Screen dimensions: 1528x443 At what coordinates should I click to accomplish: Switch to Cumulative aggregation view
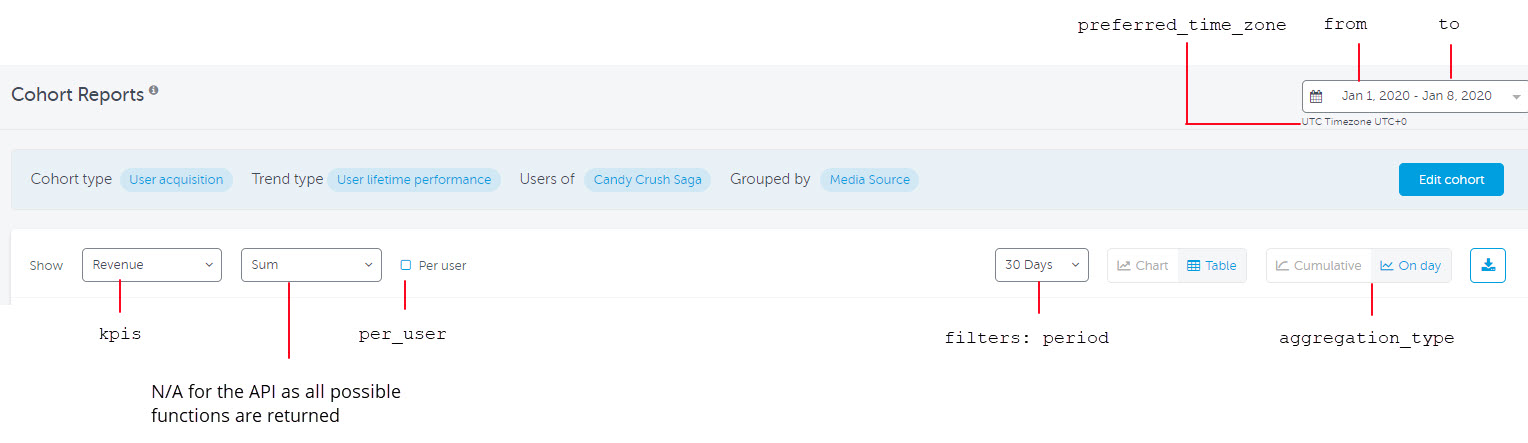tap(1318, 266)
